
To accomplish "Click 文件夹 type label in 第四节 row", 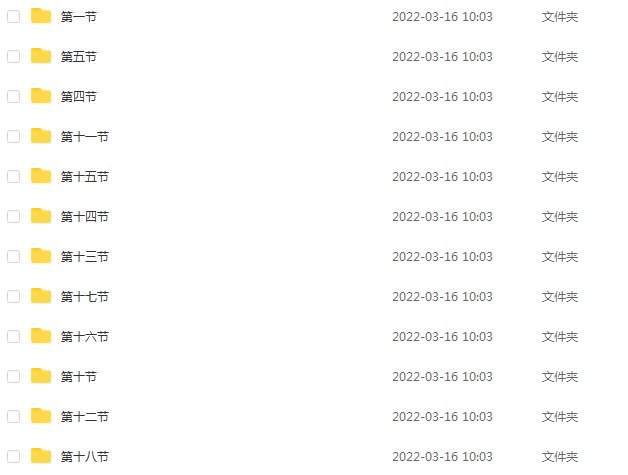I will [560, 97].
